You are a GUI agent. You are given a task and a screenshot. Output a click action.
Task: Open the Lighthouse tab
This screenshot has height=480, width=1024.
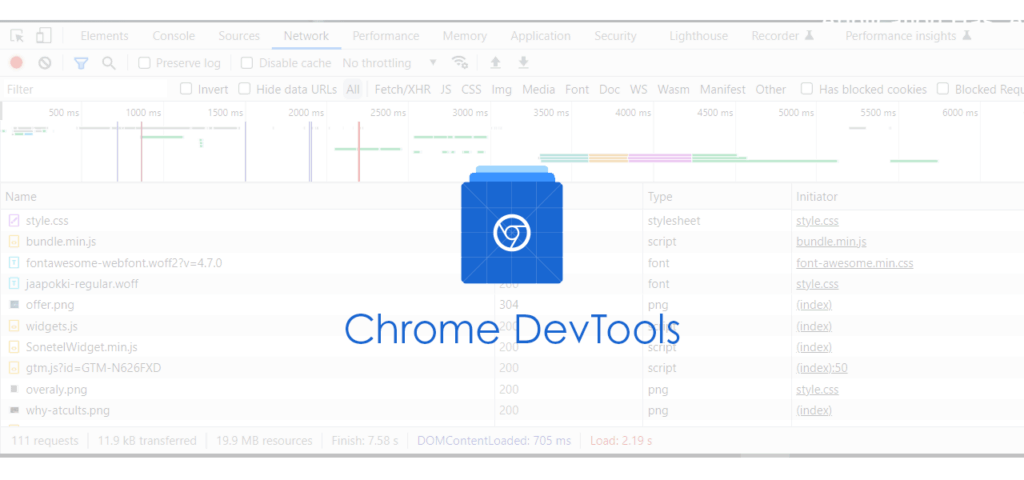(698, 36)
